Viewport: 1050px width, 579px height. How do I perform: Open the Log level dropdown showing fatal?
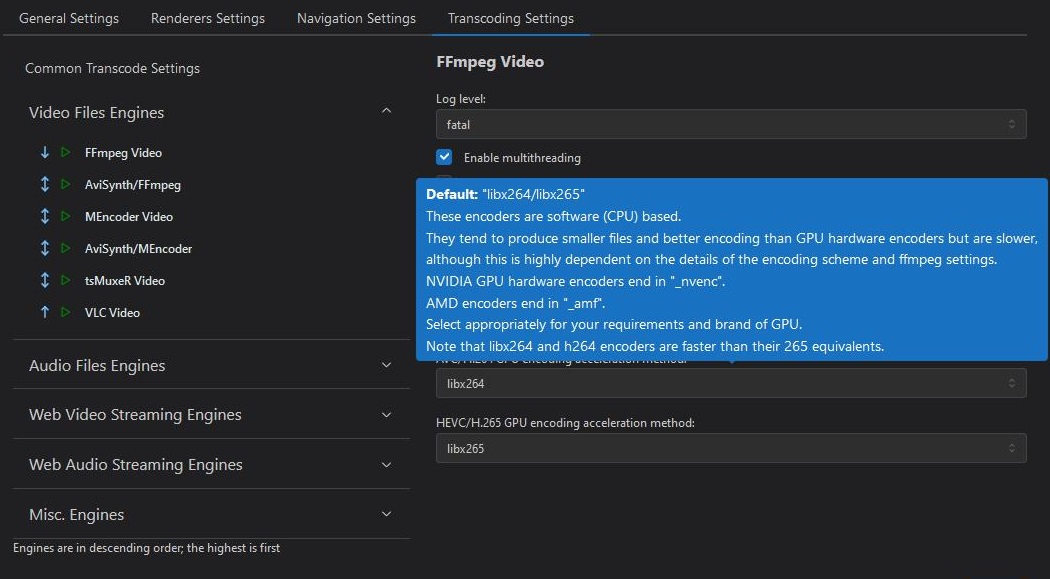[x=731, y=125]
